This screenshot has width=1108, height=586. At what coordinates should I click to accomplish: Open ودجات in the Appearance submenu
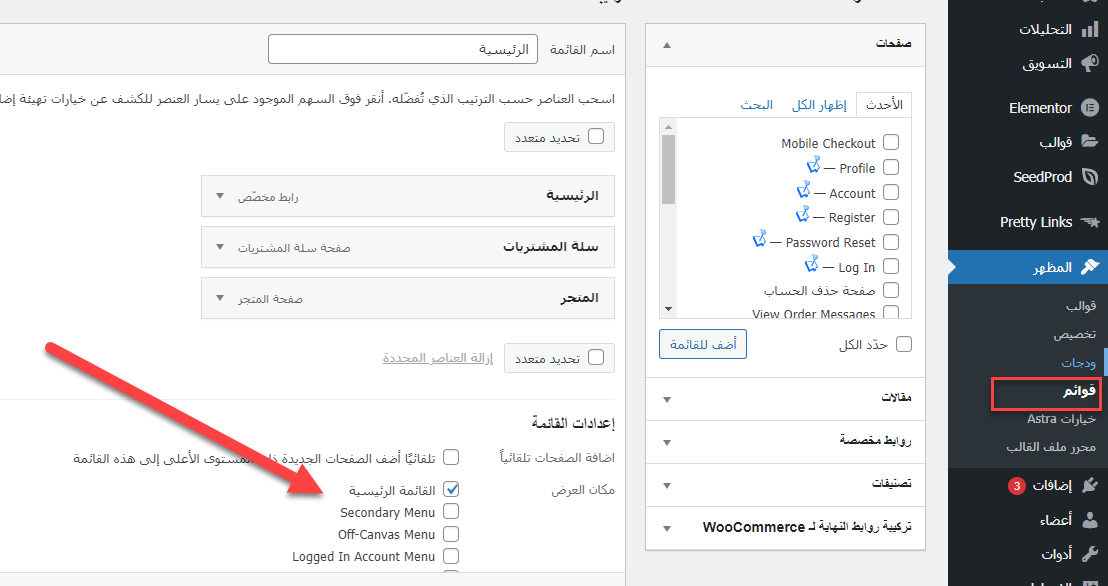pyautogui.click(x=1079, y=363)
